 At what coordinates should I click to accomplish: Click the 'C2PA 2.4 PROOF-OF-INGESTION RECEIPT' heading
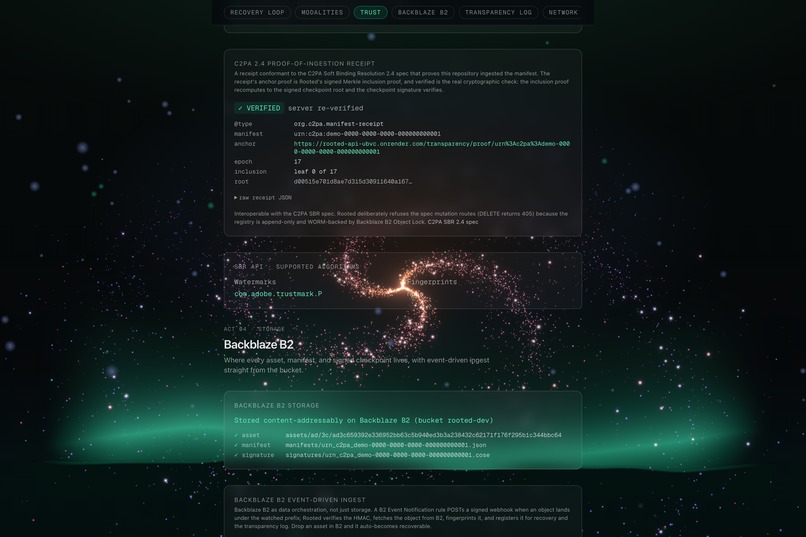pos(304,64)
